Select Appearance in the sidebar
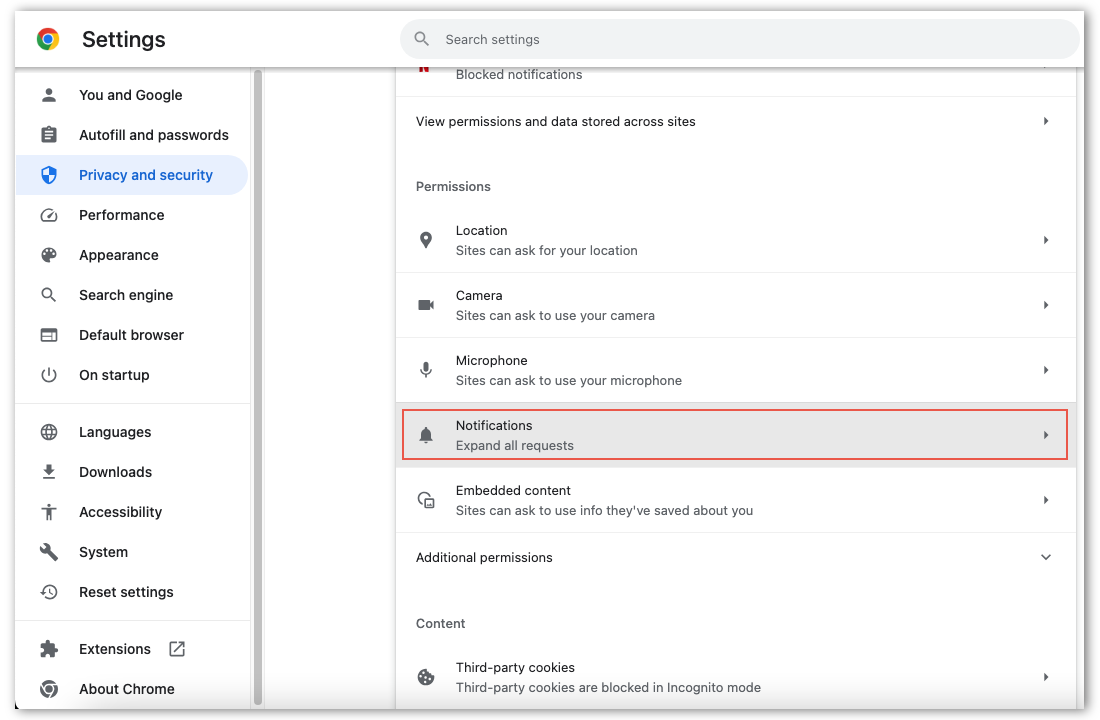This screenshot has height=720, width=1100. coord(120,254)
